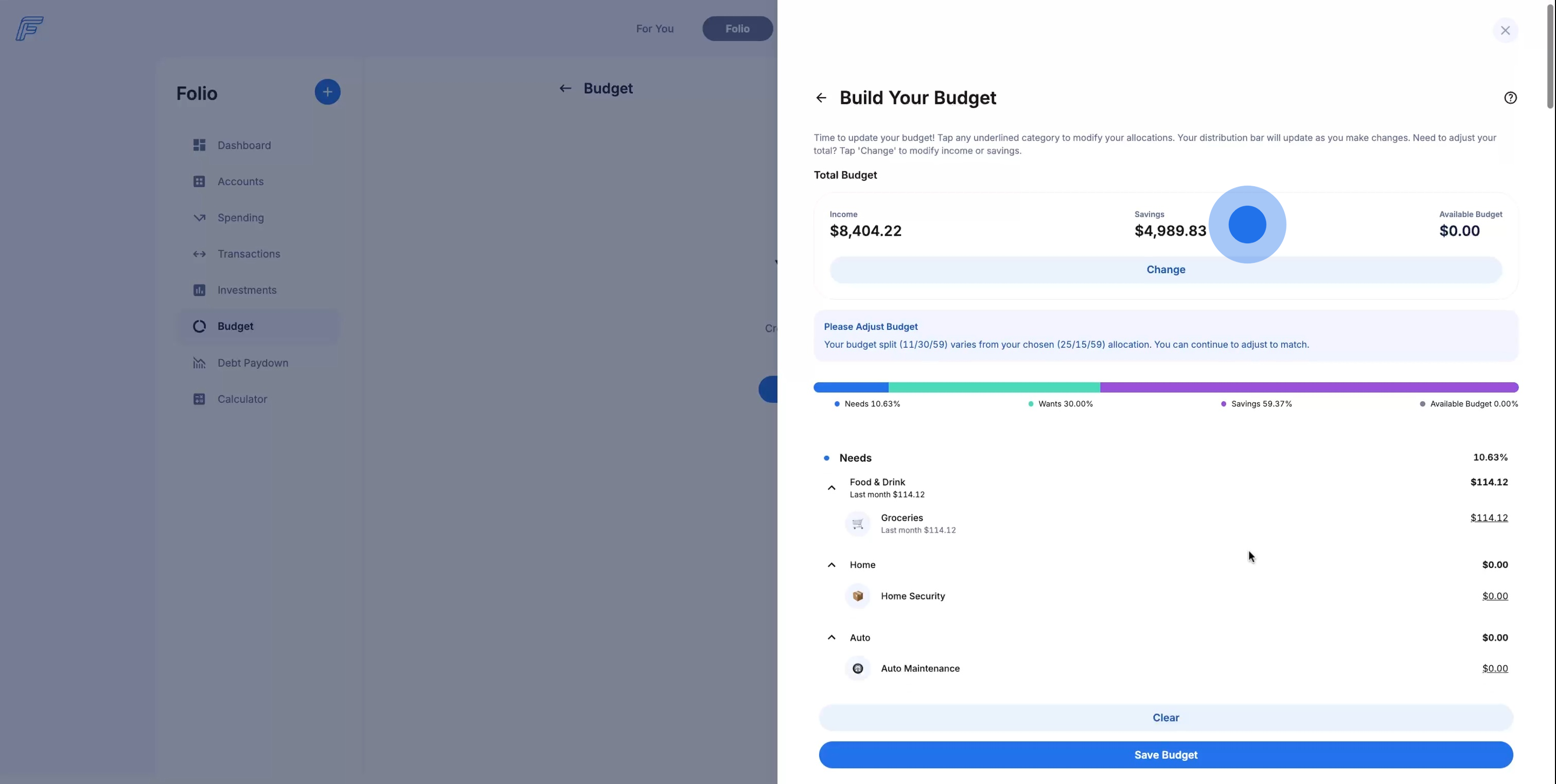
Task: Switch to the For You tab
Action: (654, 29)
